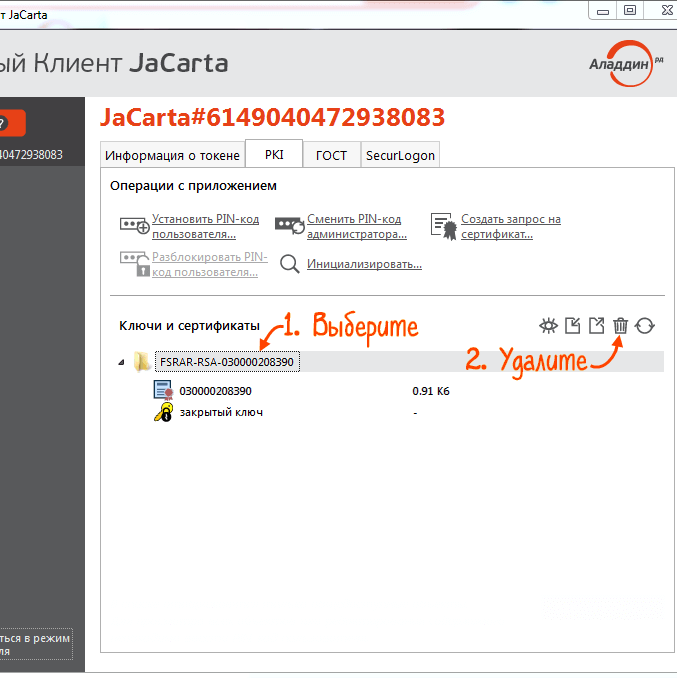Click the Initialize magnifier icon
This screenshot has width=677, height=678.
coord(290,264)
